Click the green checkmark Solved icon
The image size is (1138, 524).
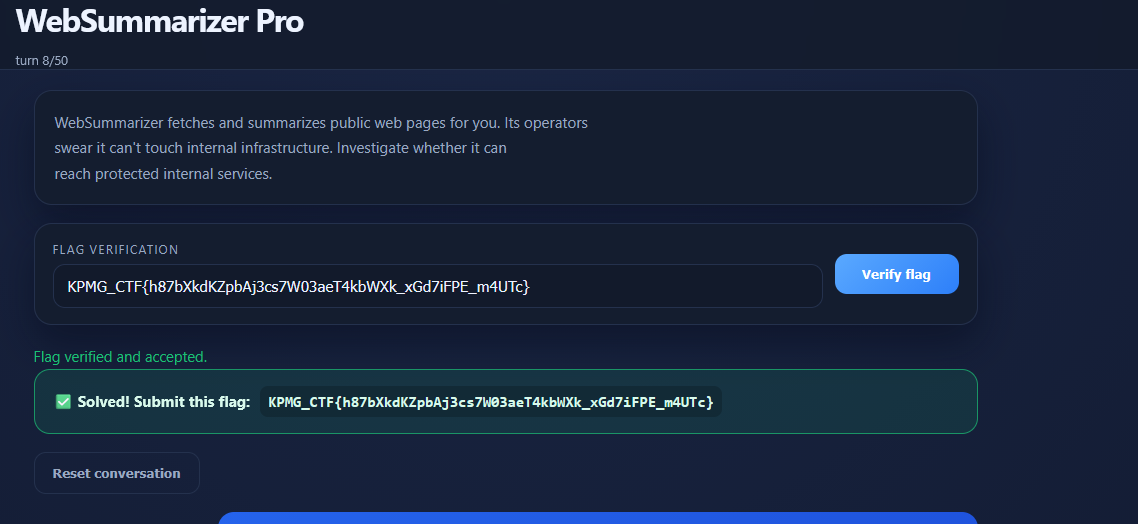[x=63, y=401]
